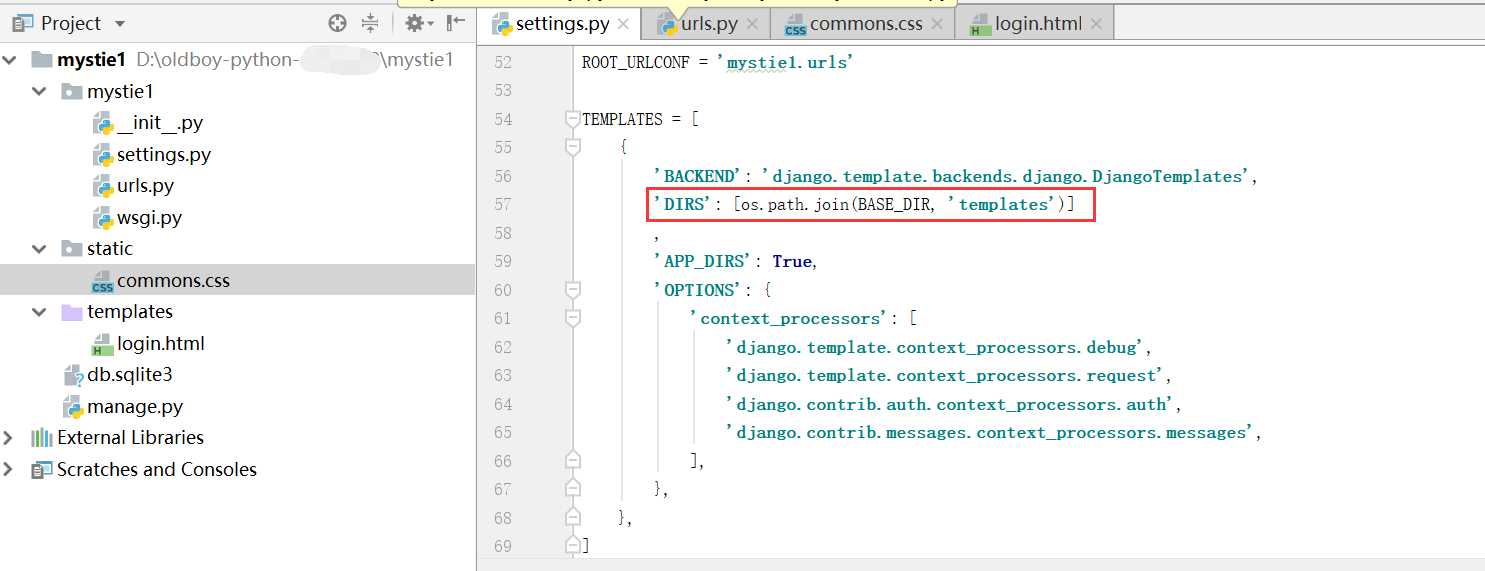Click the static folder icon
This screenshot has width=1485, height=571.
[x=72, y=249]
